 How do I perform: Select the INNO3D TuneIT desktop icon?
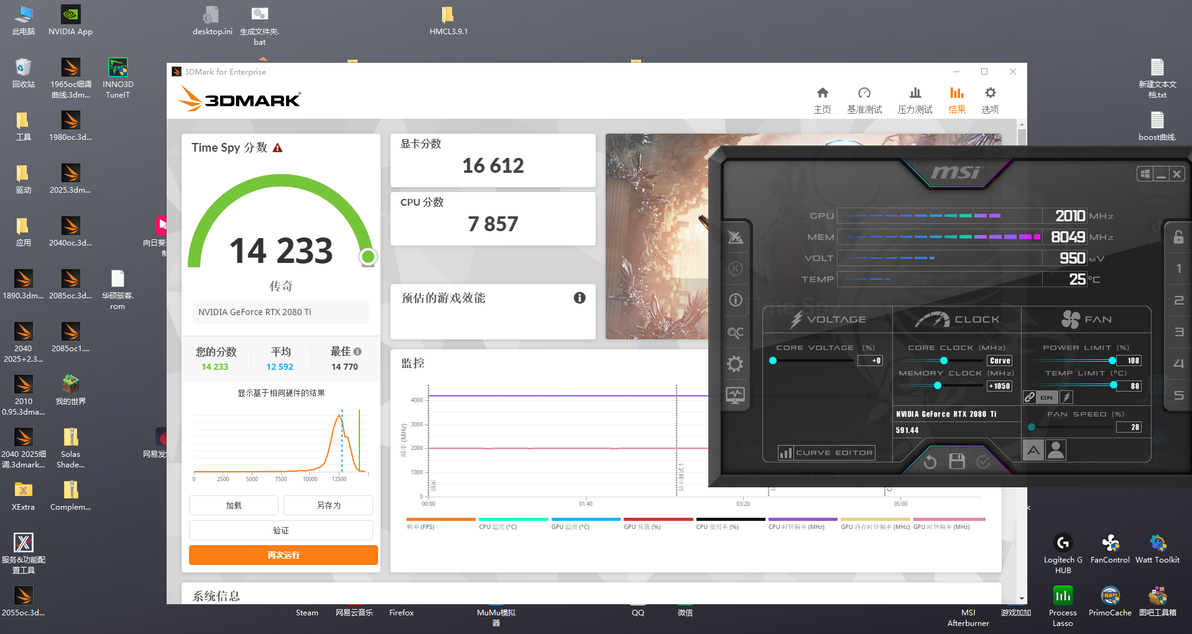pos(117,78)
